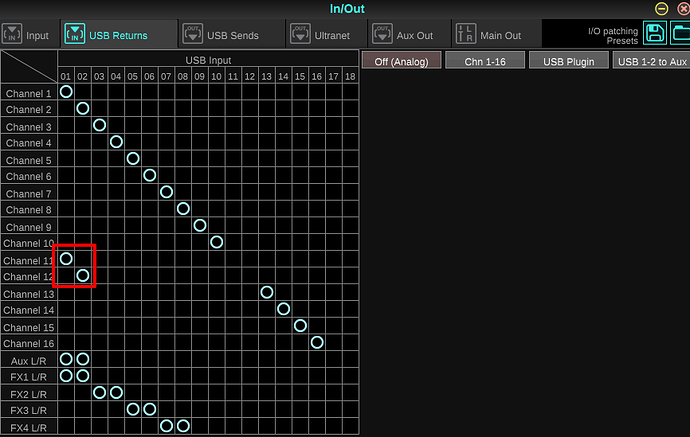
Task: Open the I/O patching preset folder
Action: pyautogui.click(x=680, y=34)
